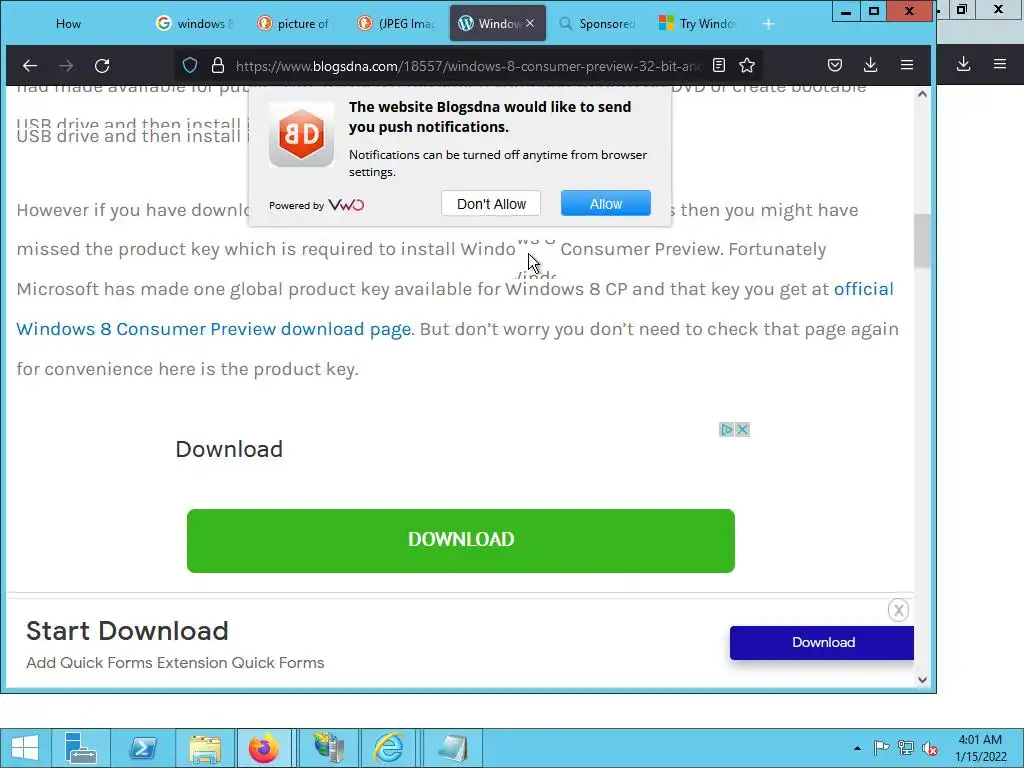This screenshot has height=768, width=1024.
Task: Click the 'Start Download' banner heading
Action: pyautogui.click(x=127, y=631)
